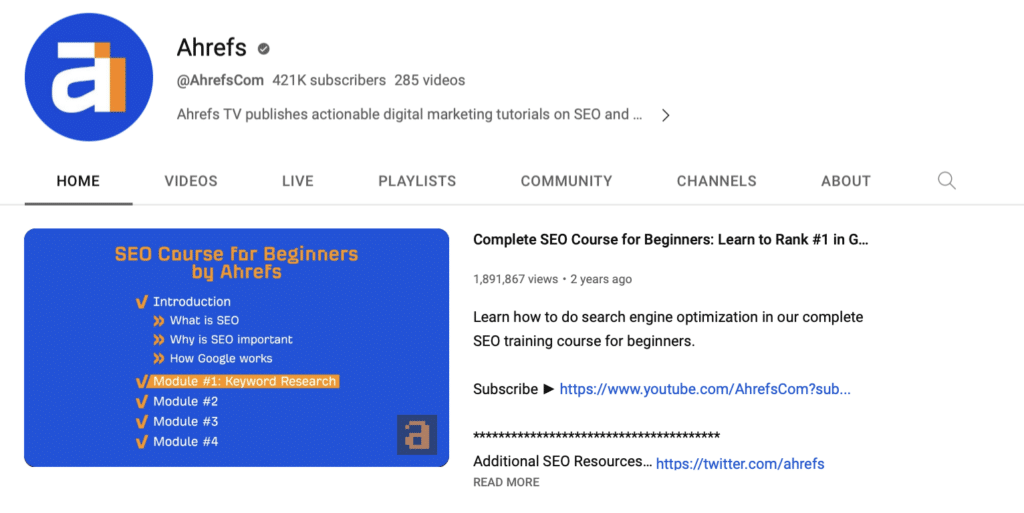
Task: Open the twitter.com/ahrefs link
Action: (x=740, y=464)
